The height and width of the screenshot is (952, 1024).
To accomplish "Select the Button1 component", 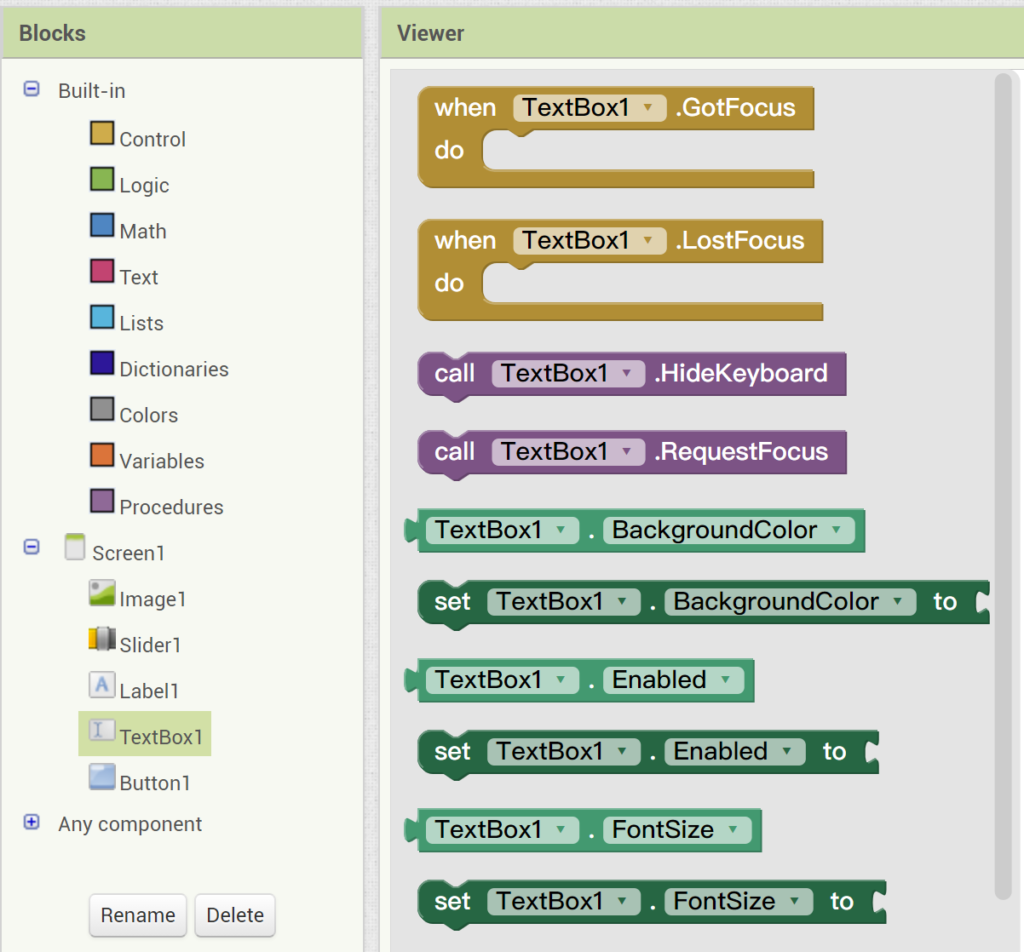I will pyautogui.click(x=154, y=782).
